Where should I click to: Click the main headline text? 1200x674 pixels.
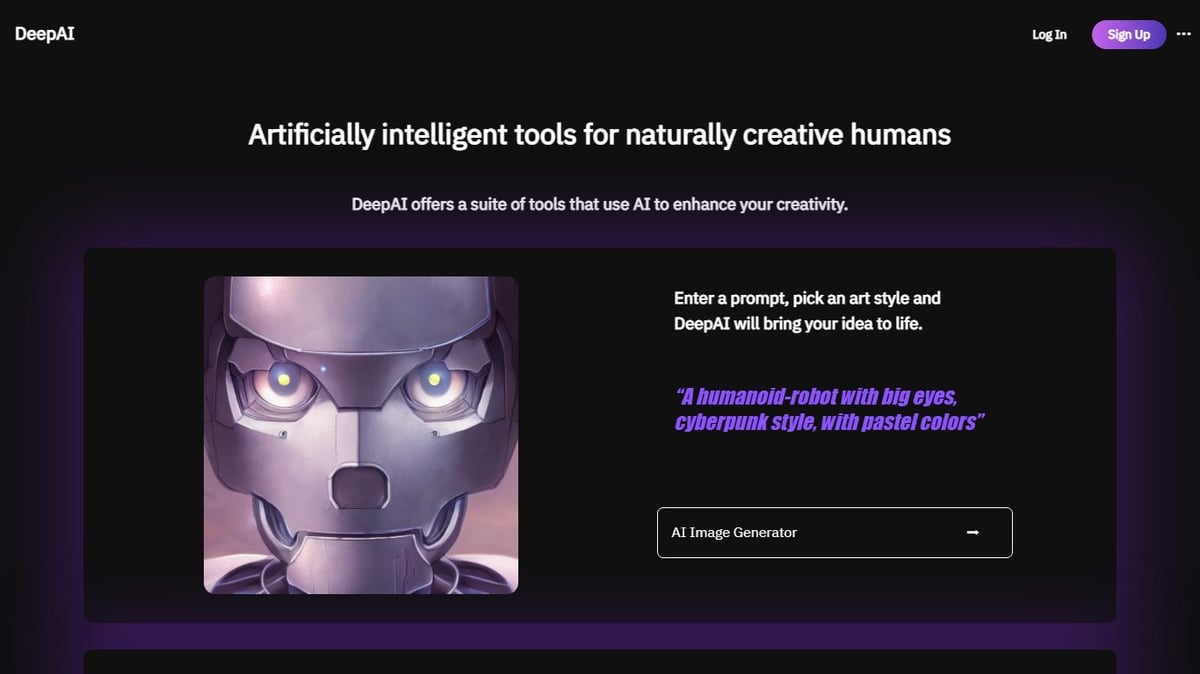coord(600,134)
